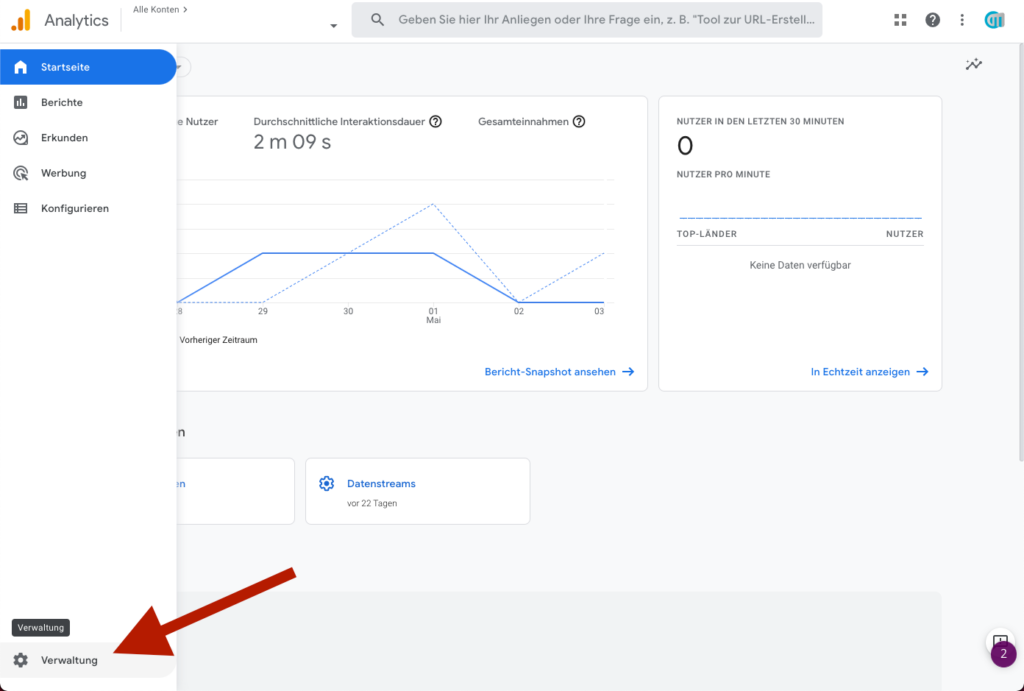Click NUTZER IN DEN LETZTEN 30 MINUTEN
1024x691 pixels.
760,121
